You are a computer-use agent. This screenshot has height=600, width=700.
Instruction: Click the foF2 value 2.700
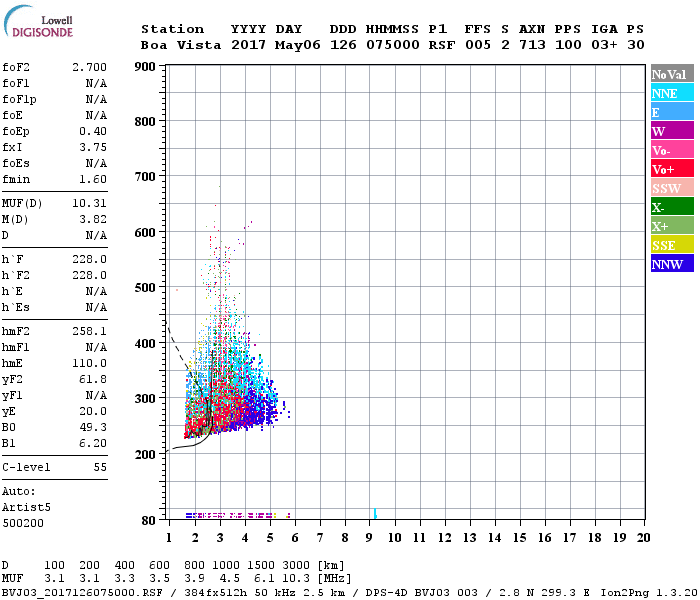point(89,67)
